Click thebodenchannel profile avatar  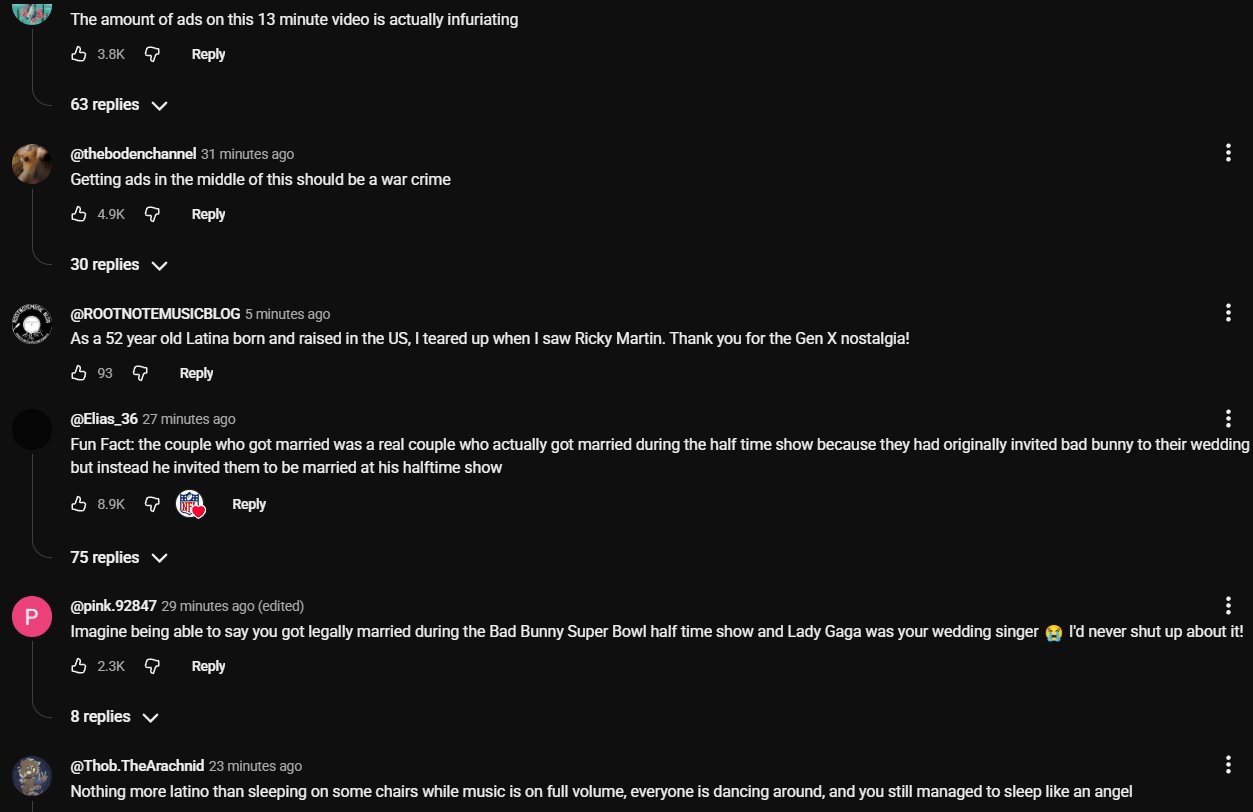32,164
